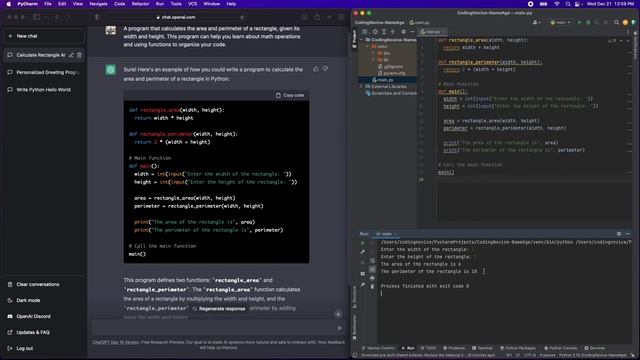Open Updates & FAQ link
This screenshot has width=640, height=360.
pos(44,332)
